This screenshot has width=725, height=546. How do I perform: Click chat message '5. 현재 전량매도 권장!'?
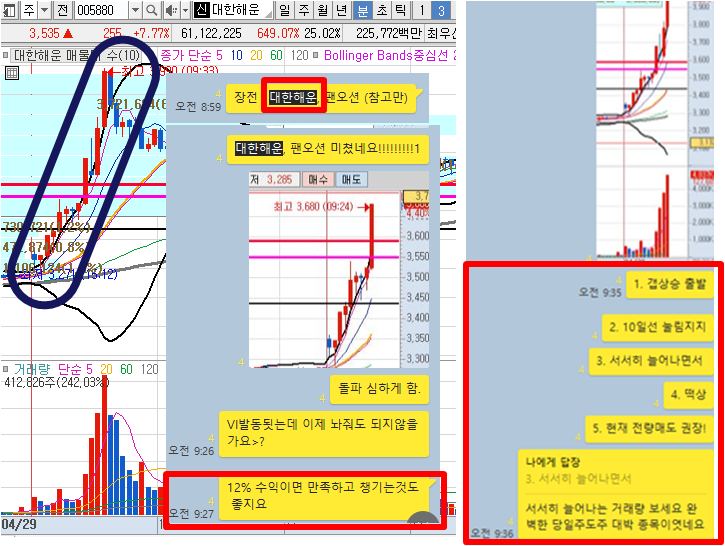click(x=649, y=429)
